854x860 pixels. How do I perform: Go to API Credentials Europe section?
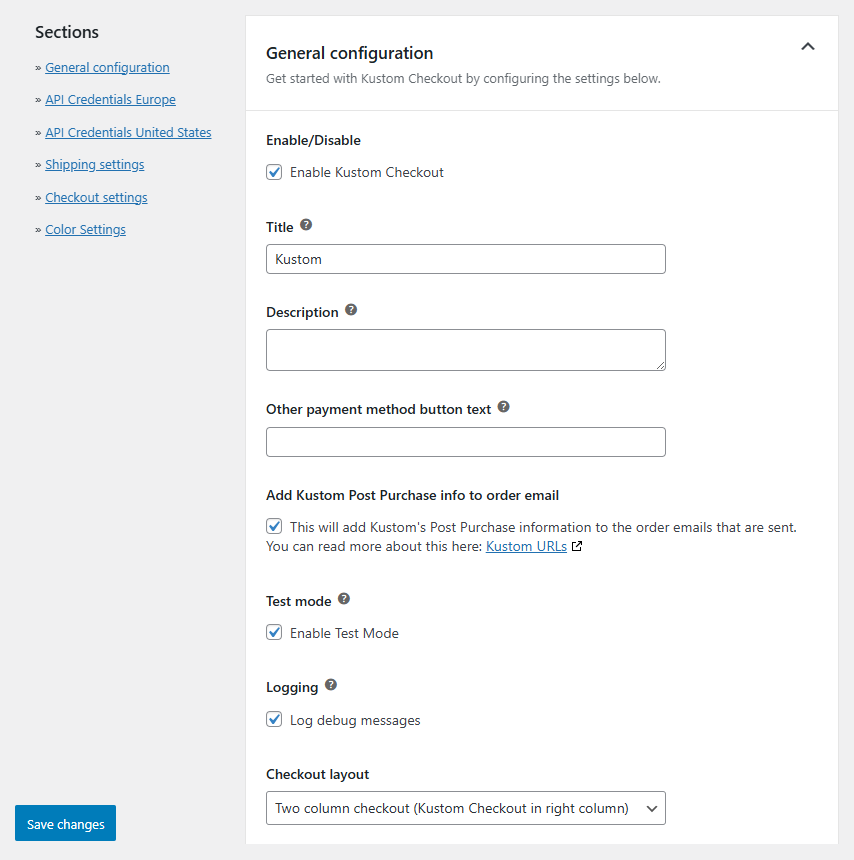[x=110, y=100]
